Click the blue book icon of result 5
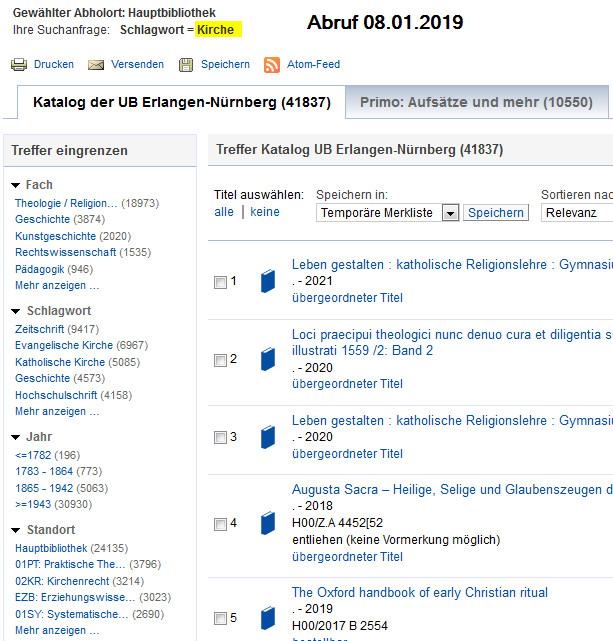Screen dimensions: 613x641 tap(268, 618)
